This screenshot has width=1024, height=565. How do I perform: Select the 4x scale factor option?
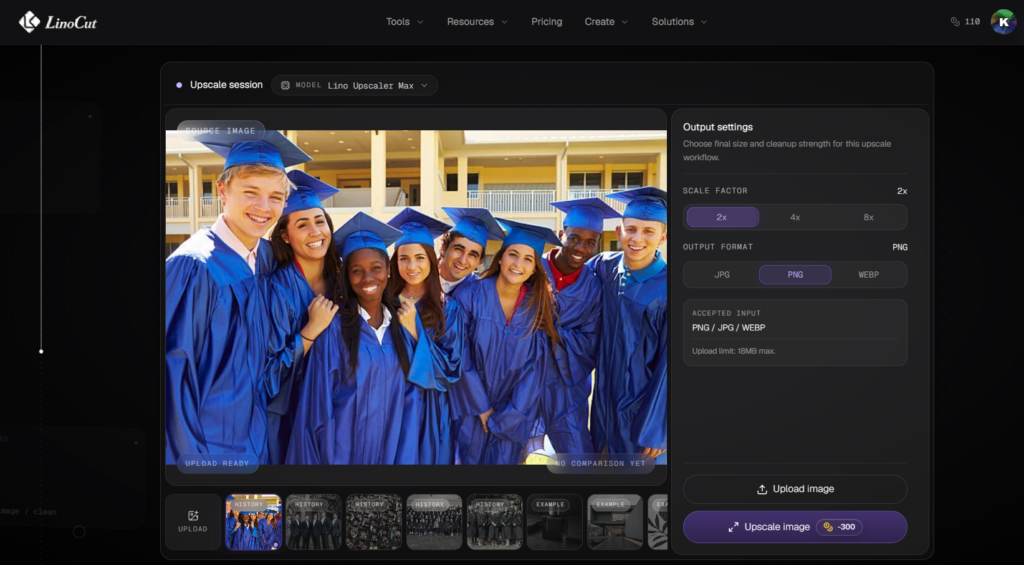795,218
